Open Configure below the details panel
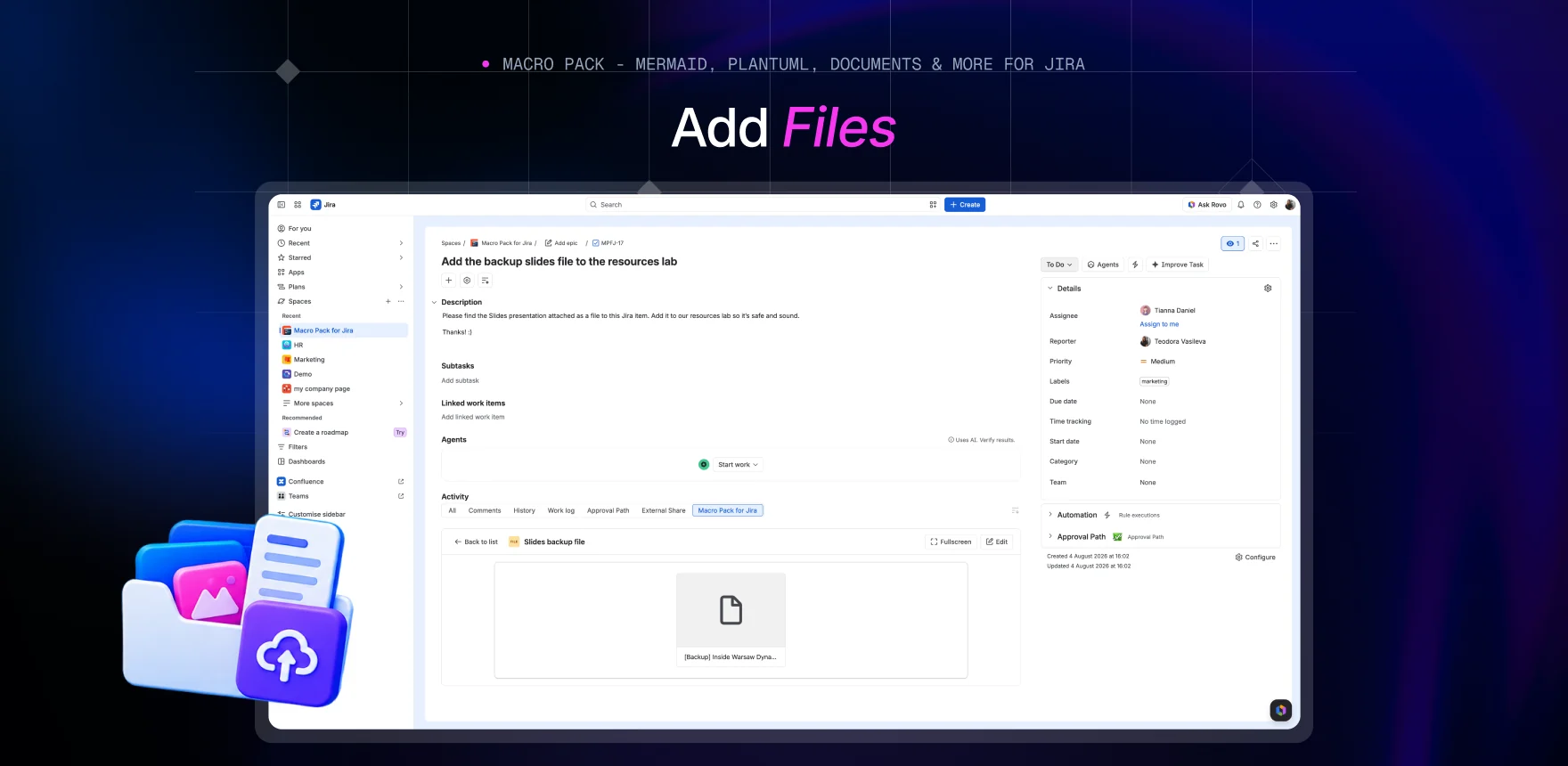1568x766 pixels. (1255, 558)
